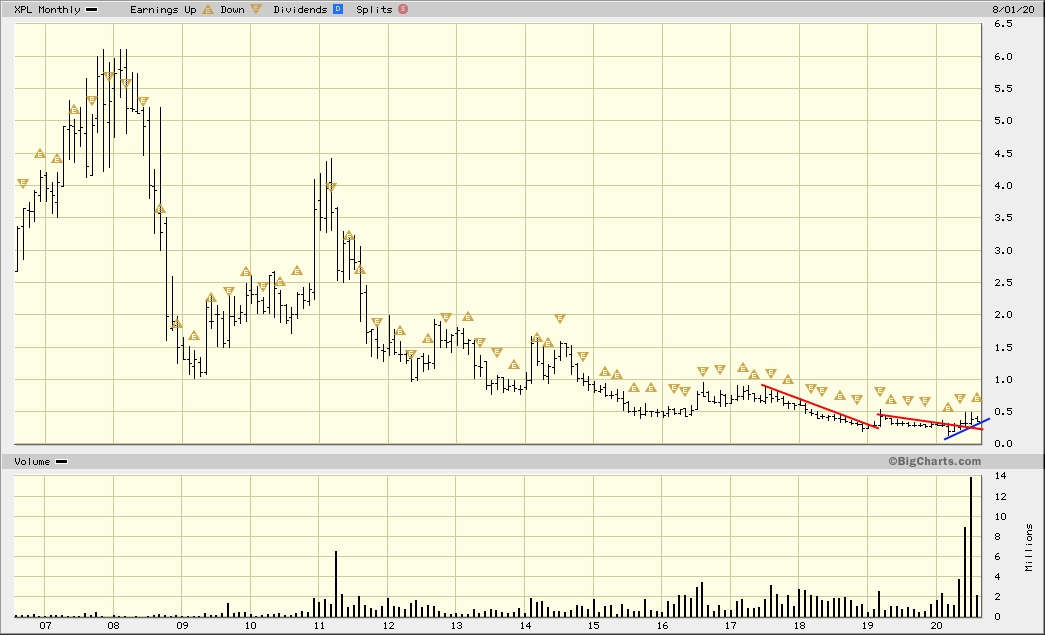Click the 20 year label on time axis
Image resolution: width=1045 pixels, height=635 pixels.
(937, 626)
